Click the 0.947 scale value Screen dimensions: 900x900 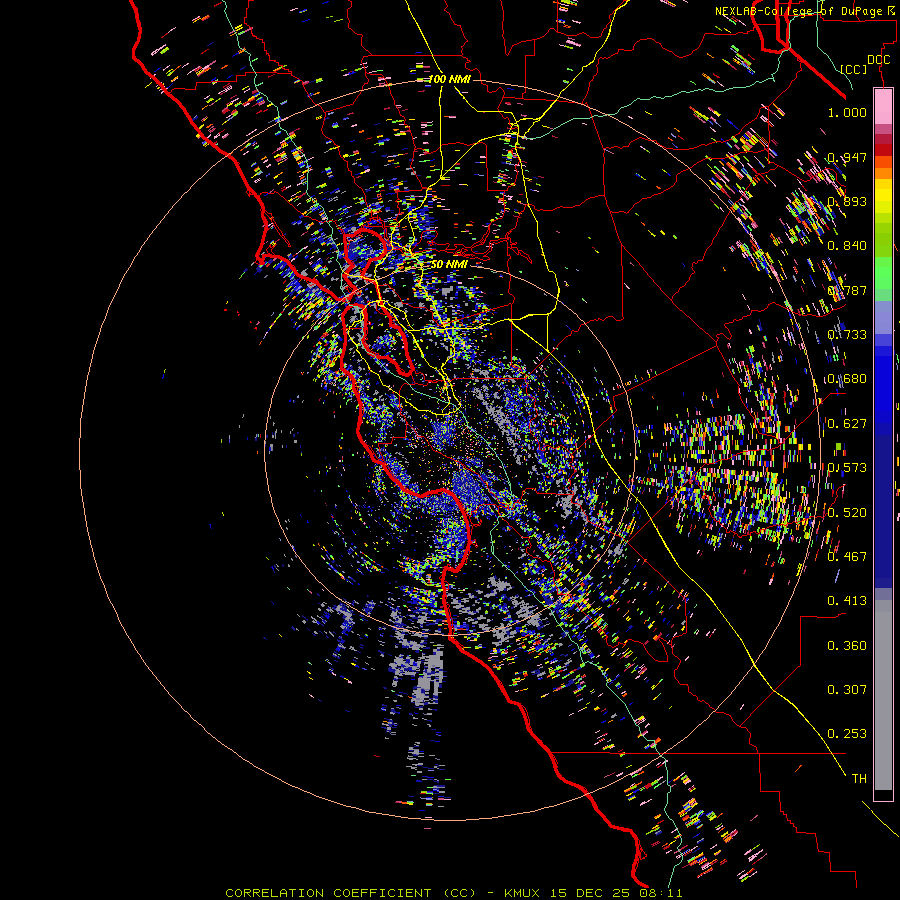(847, 157)
